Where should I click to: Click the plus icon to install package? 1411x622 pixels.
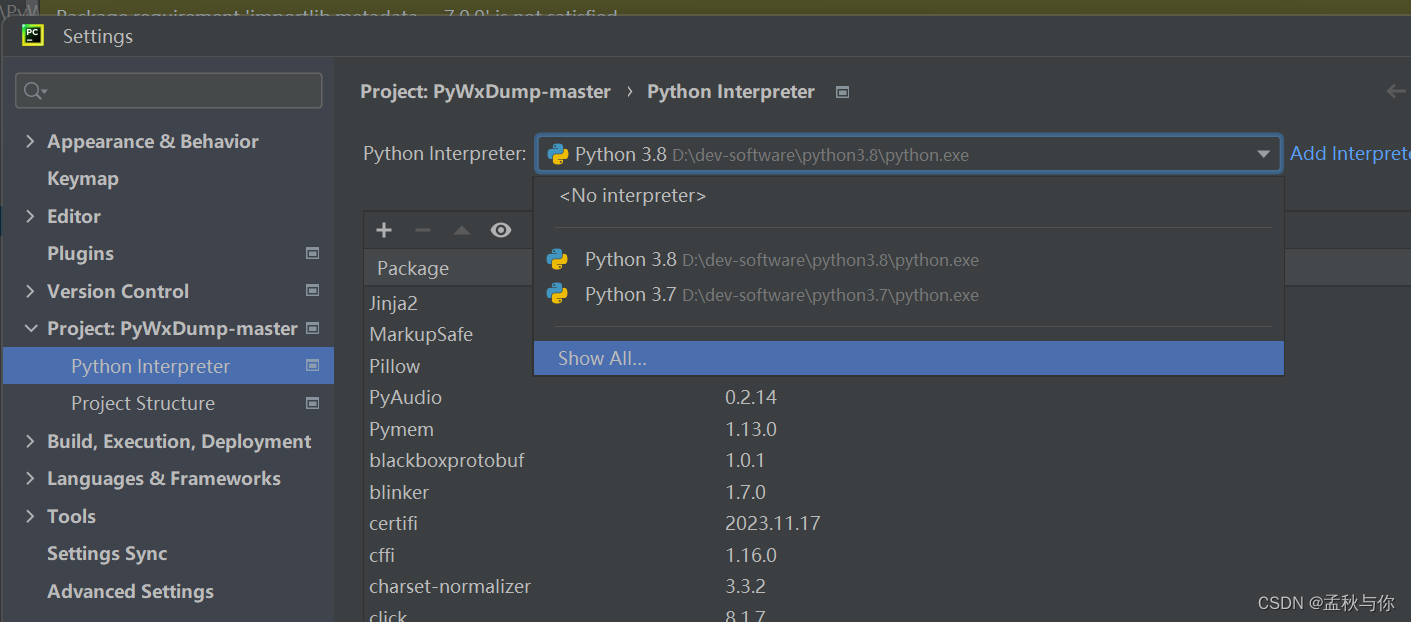pyautogui.click(x=384, y=230)
